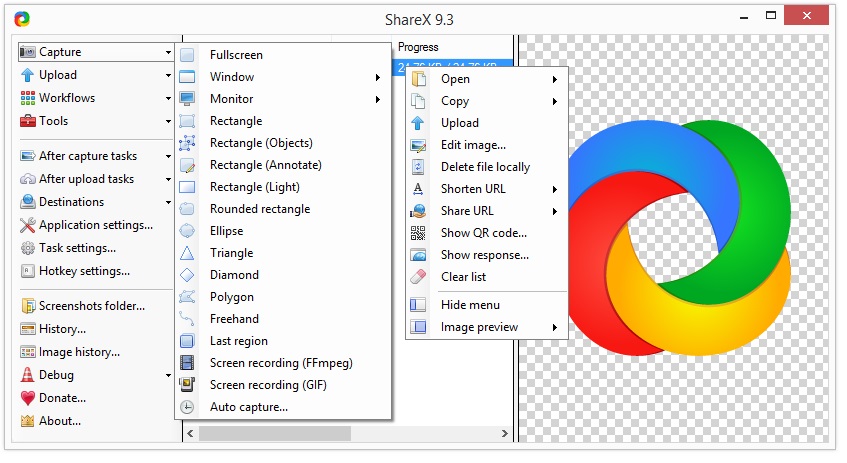Choose Rectangle (Annotate) capture option
The width and height of the screenshot is (847, 463).
(265, 165)
